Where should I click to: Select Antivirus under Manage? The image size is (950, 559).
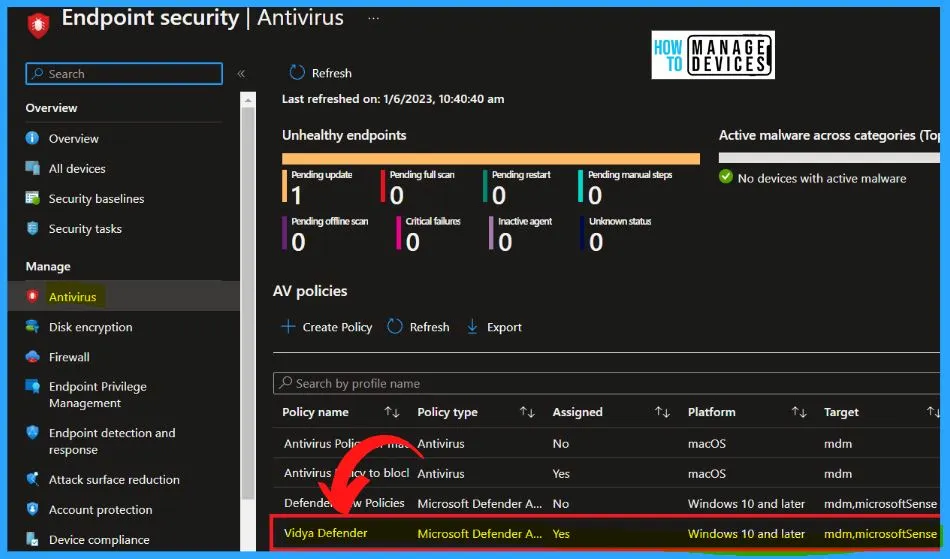click(72, 297)
